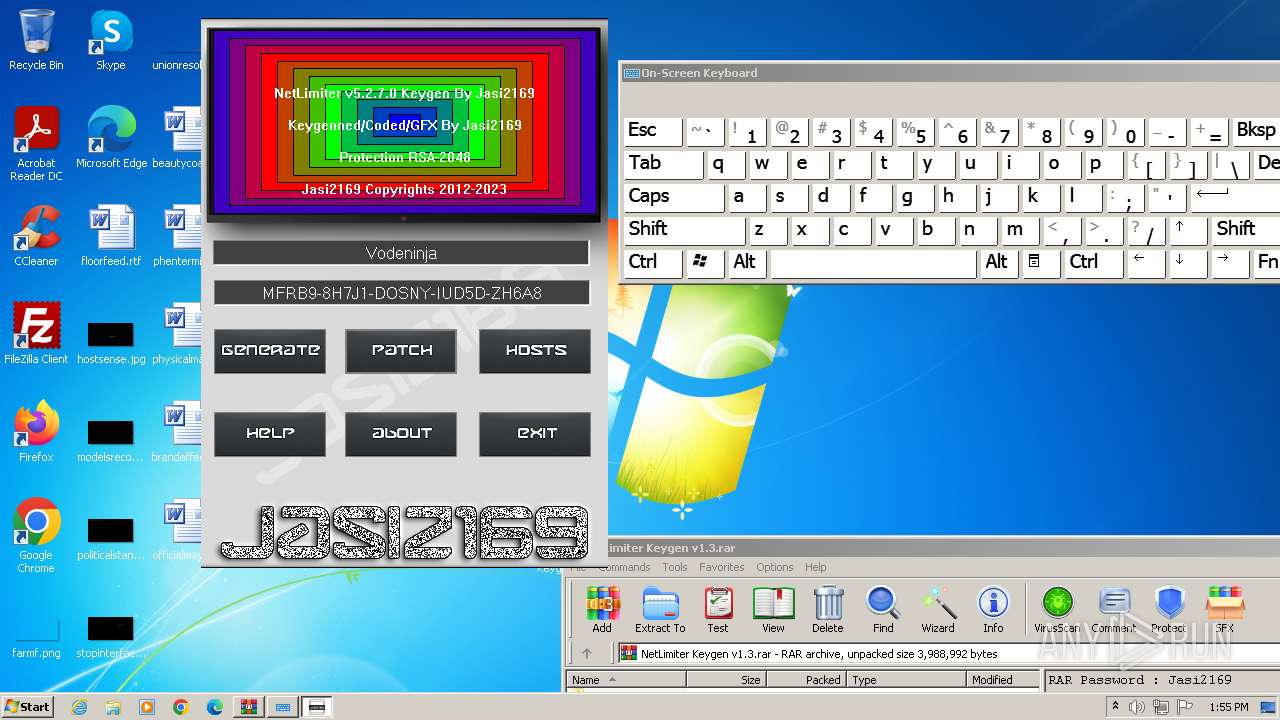Click the left arrow key on keyboard
This screenshot has height=720, width=1280.
pos(1145,263)
